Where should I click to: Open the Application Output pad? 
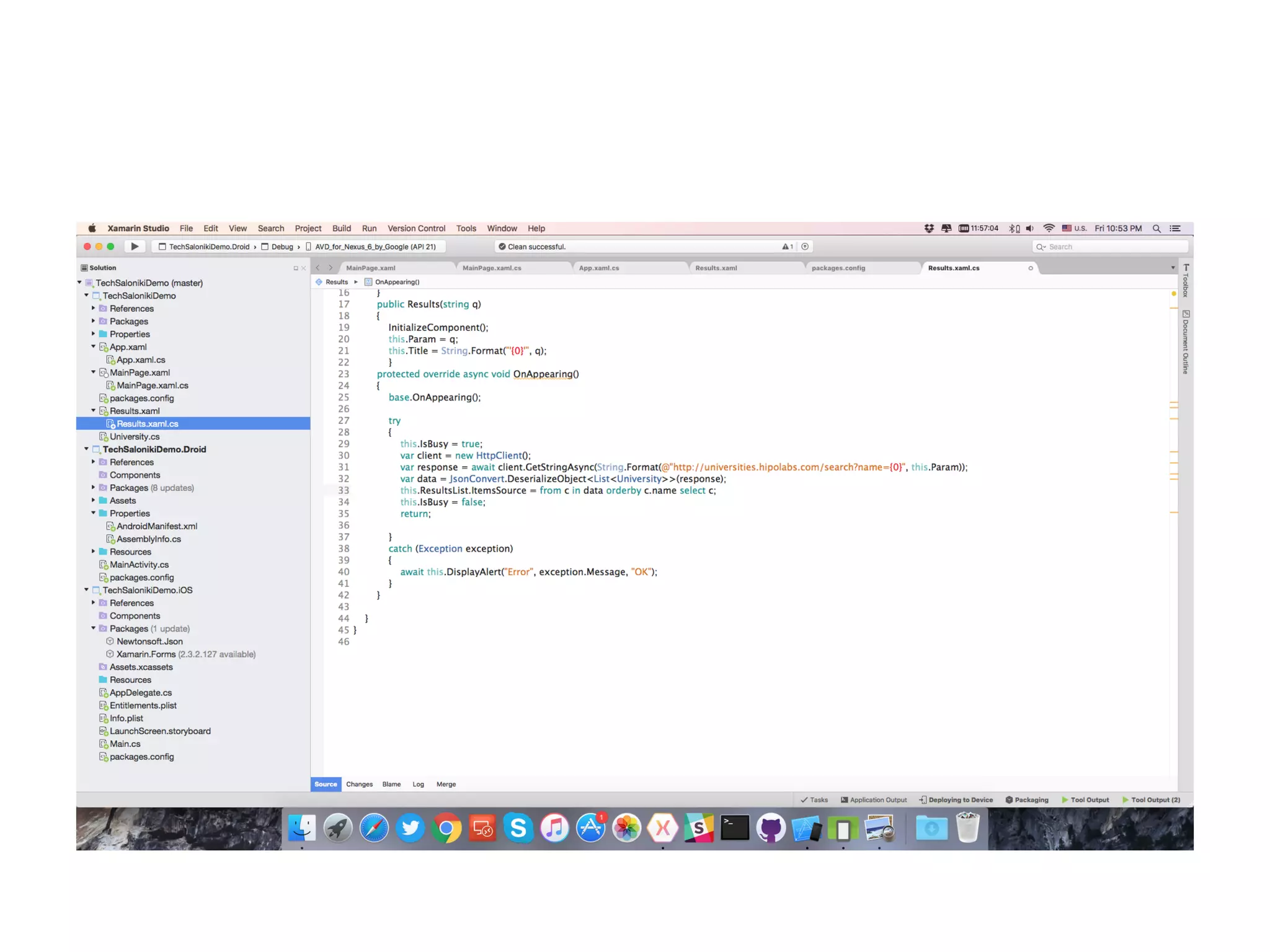(x=873, y=800)
